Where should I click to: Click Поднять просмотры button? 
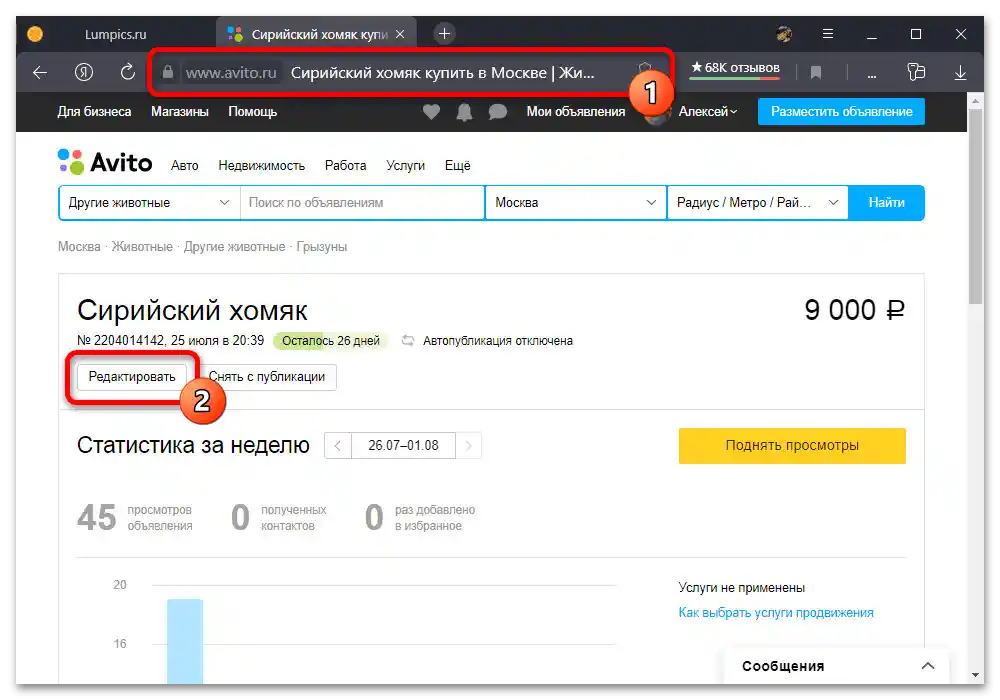[792, 446]
